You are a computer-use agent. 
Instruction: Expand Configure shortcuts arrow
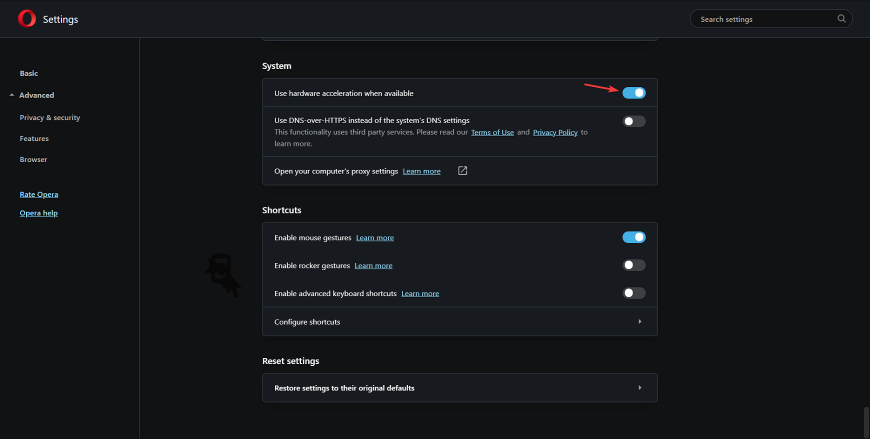pyautogui.click(x=640, y=322)
